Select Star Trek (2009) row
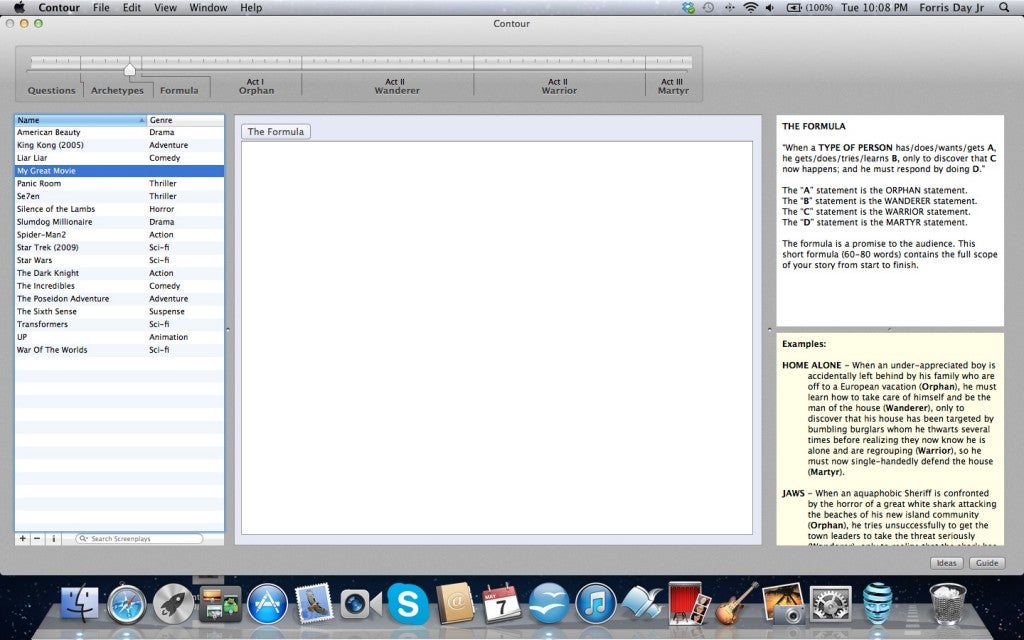1024x640 pixels. [120, 248]
